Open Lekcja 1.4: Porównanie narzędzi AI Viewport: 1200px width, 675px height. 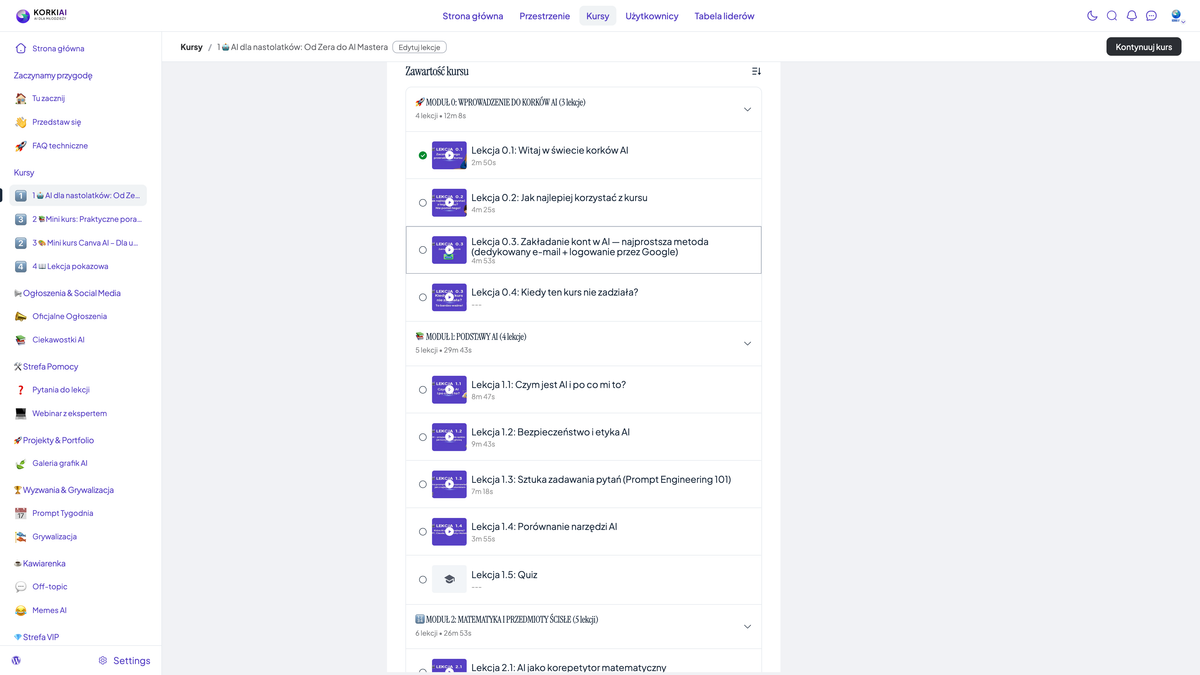[x=544, y=527]
